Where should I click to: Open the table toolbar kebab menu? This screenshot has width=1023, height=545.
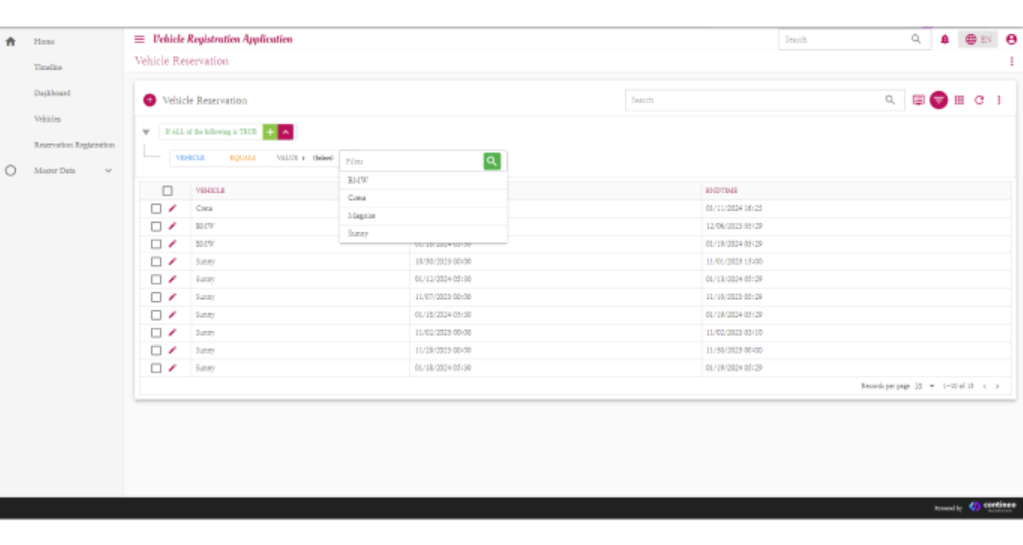point(999,100)
